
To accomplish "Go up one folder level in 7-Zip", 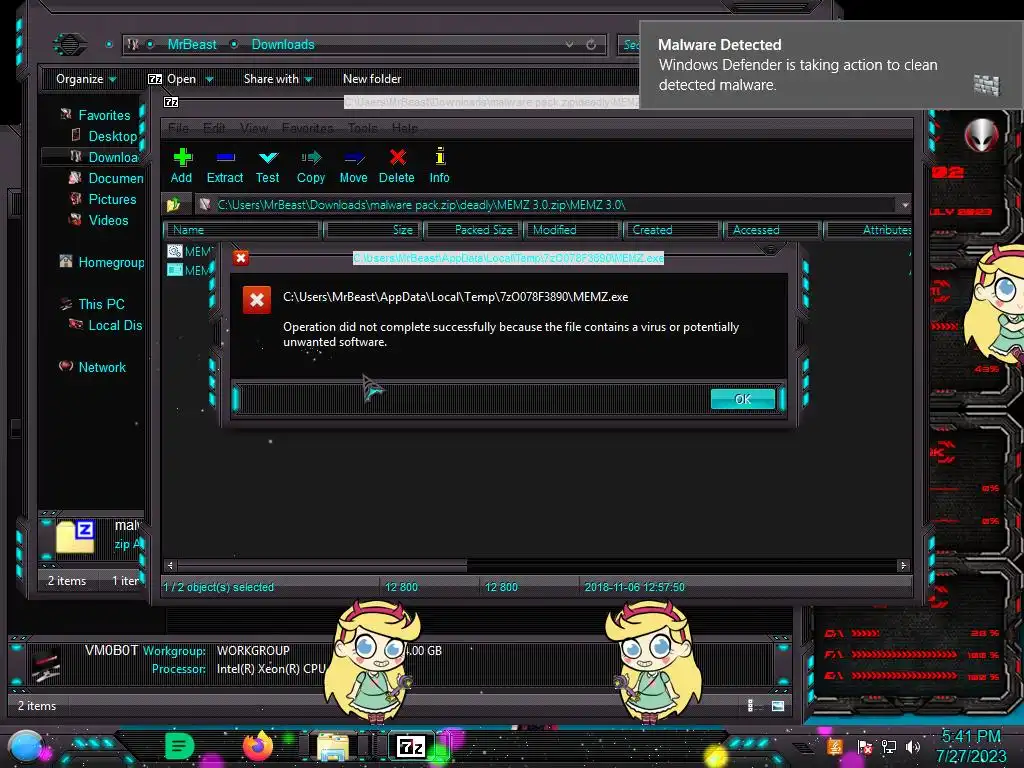I will (174, 204).
